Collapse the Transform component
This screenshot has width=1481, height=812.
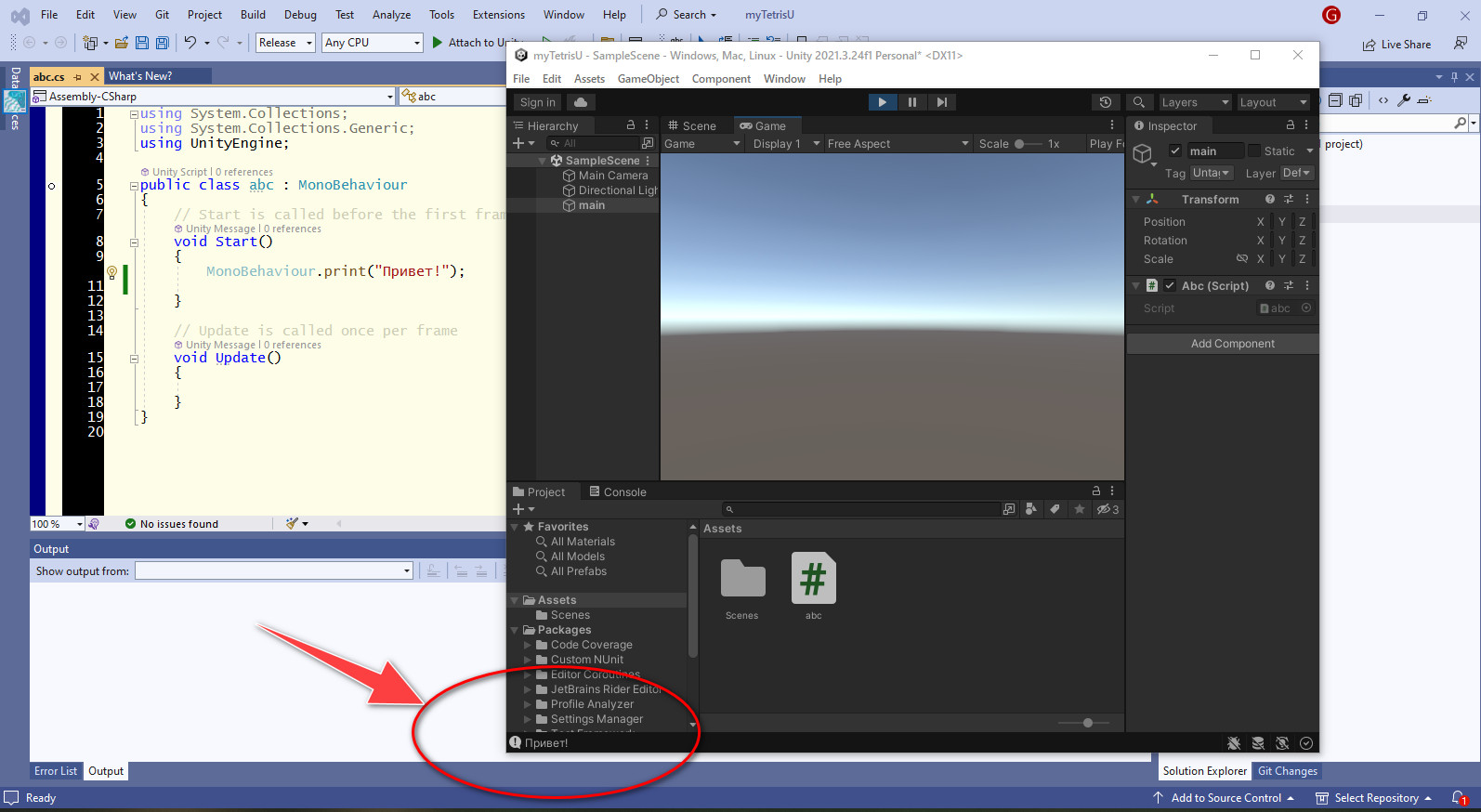click(x=1136, y=199)
